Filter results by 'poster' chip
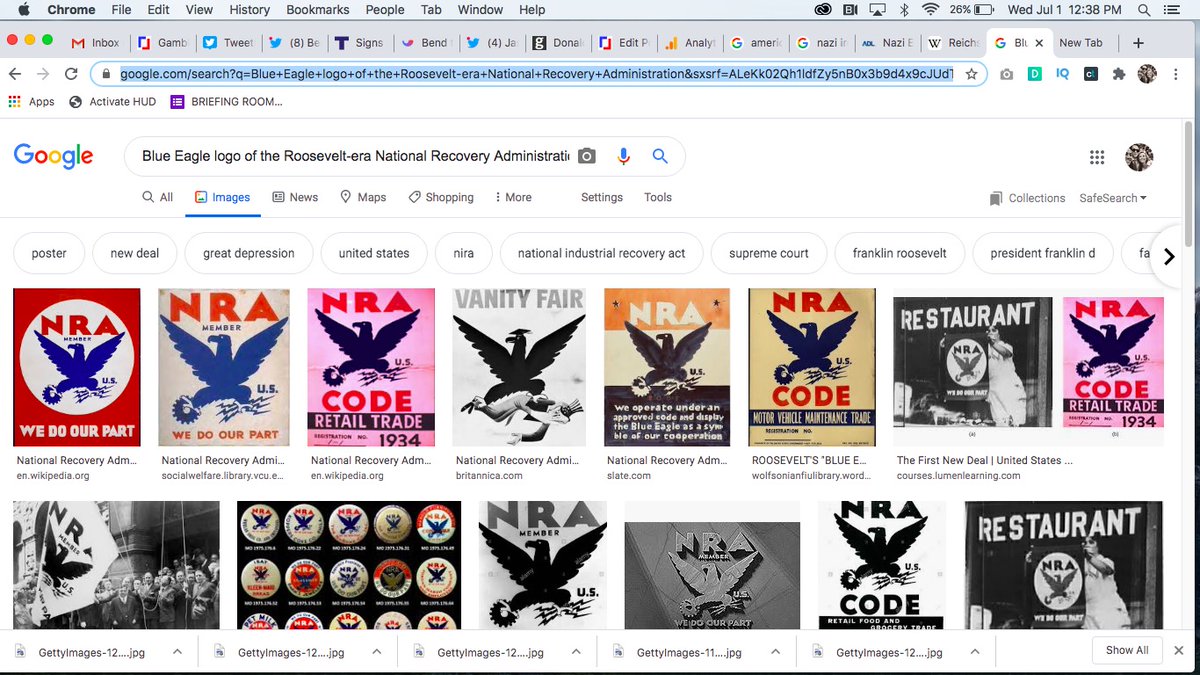Image resolution: width=1200 pixels, height=675 pixels. click(49, 253)
